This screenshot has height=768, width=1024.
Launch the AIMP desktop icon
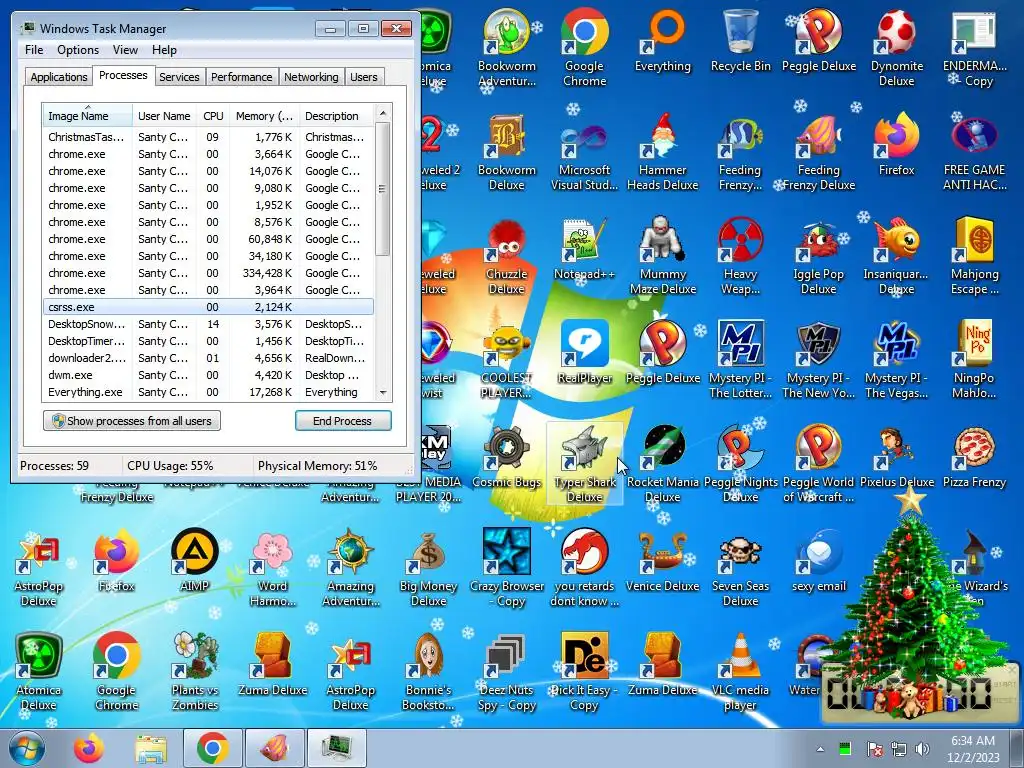(x=195, y=560)
